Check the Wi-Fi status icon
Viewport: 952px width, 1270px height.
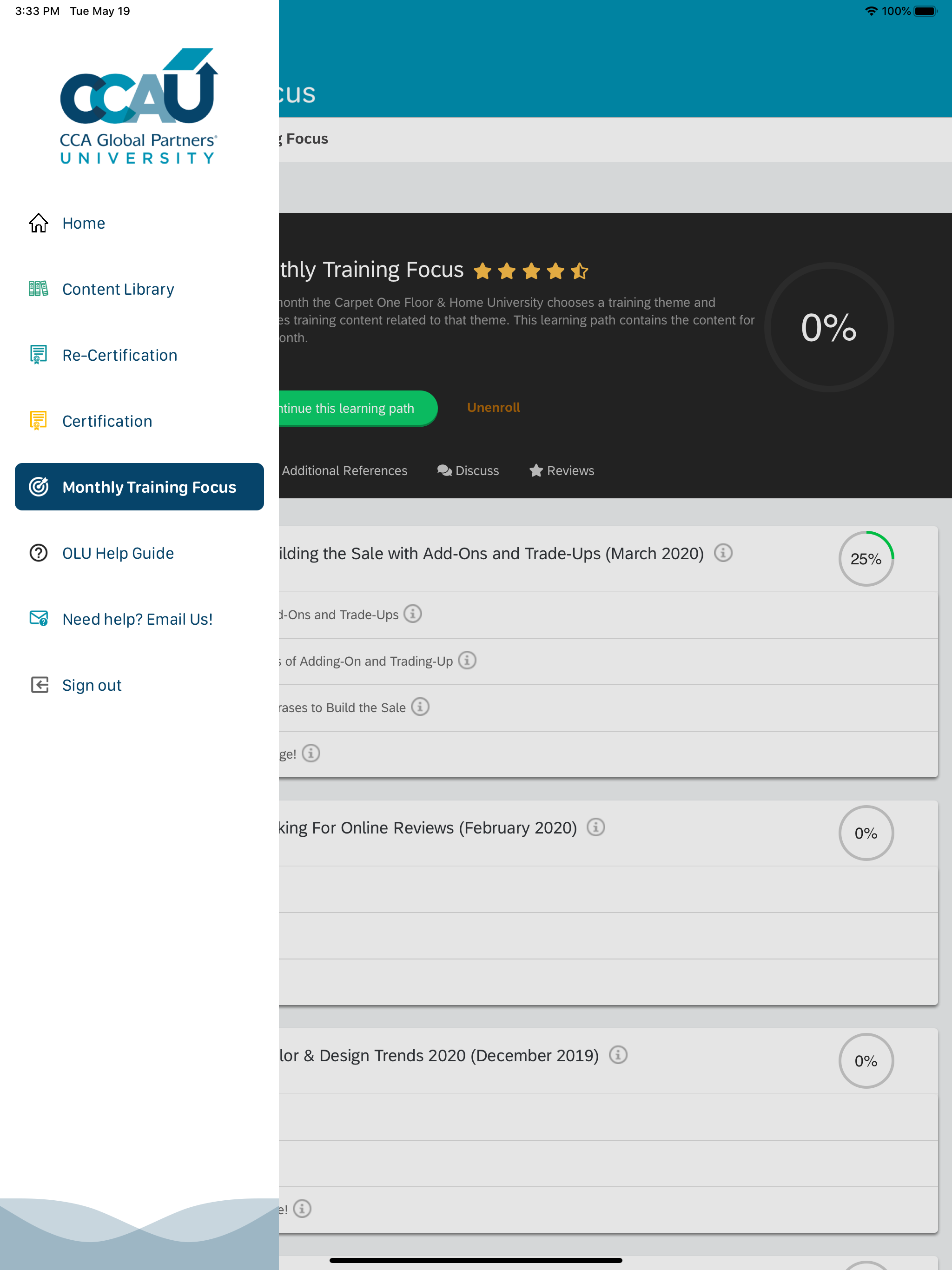pos(871,11)
